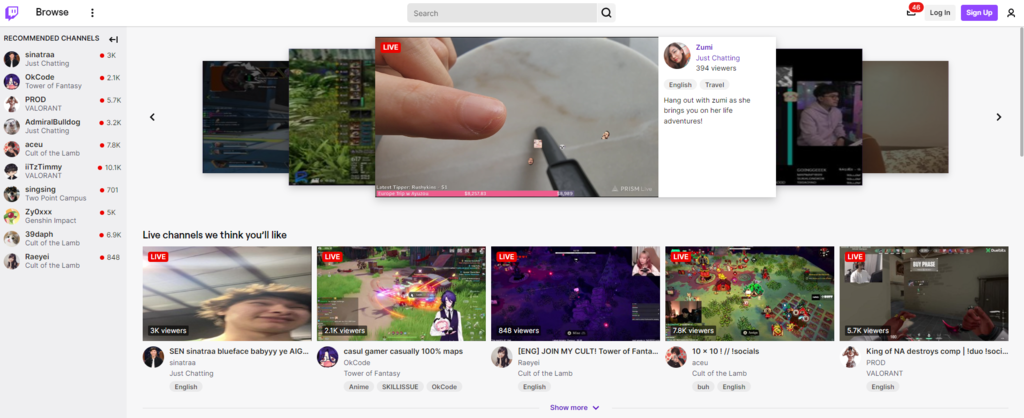
Task: Go to previous carousel stream
Action: pyautogui.click(x=152, y=117)
